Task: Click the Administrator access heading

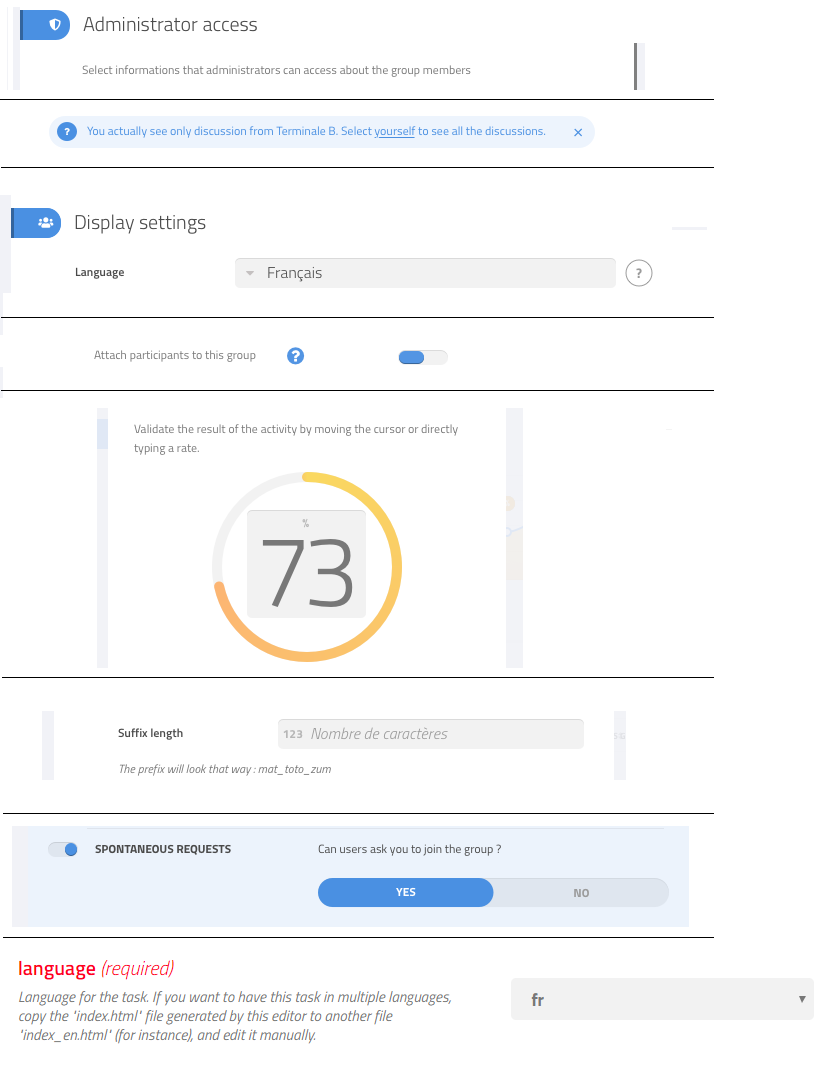Action: click(170, 24)
